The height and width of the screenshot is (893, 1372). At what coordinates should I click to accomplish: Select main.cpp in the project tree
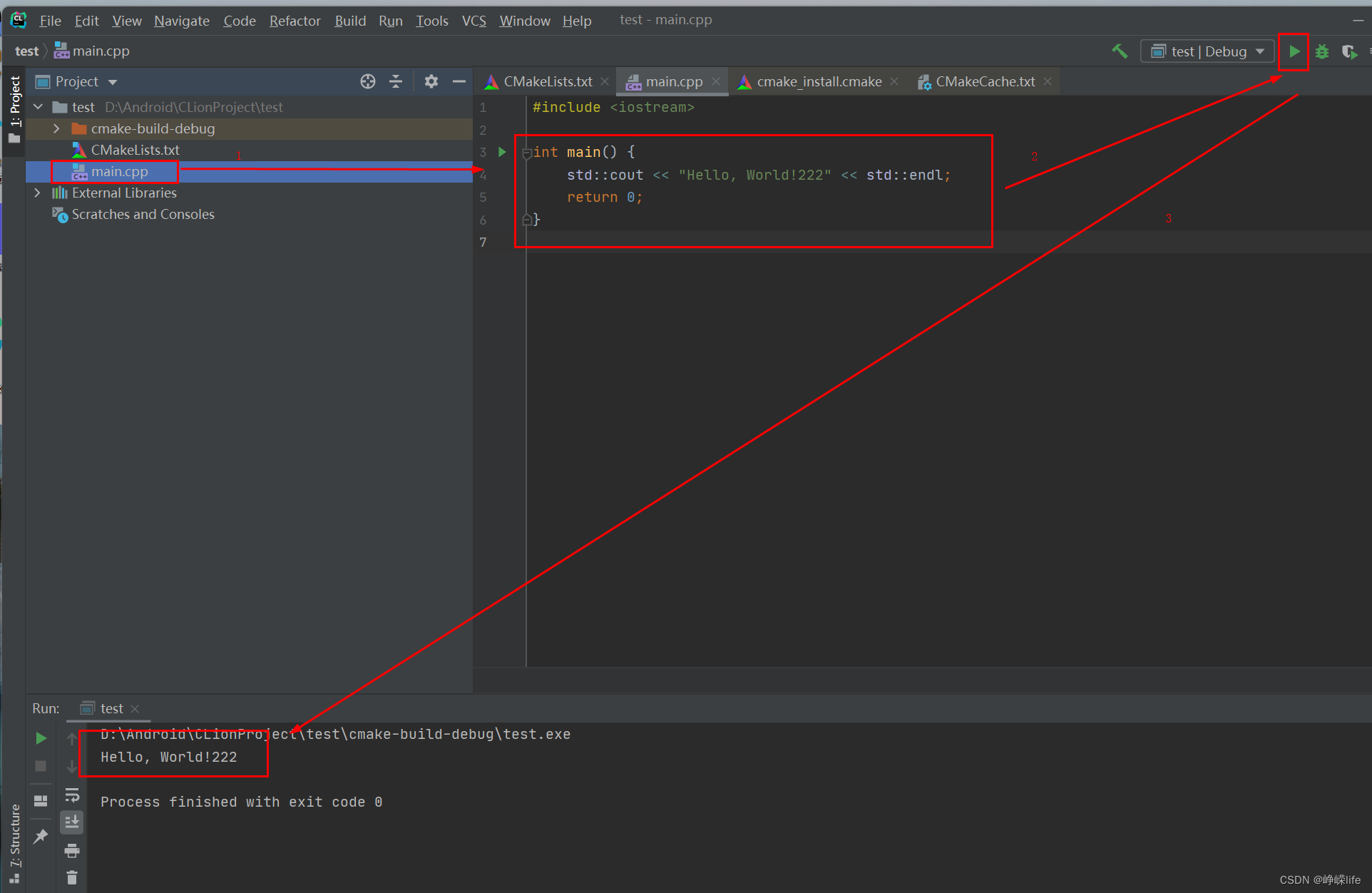pyautogui.click(x=119, y=171)
